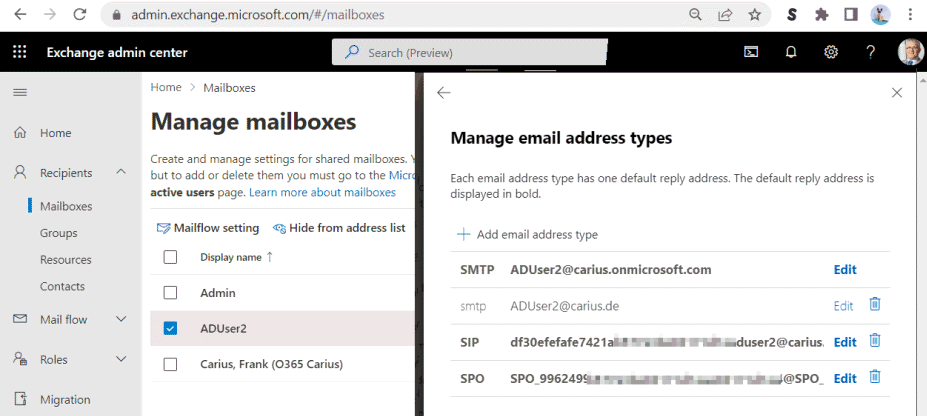Click the Mail flow envelope icon
This screenshot has height=416, width=927.
click(20, 319)
